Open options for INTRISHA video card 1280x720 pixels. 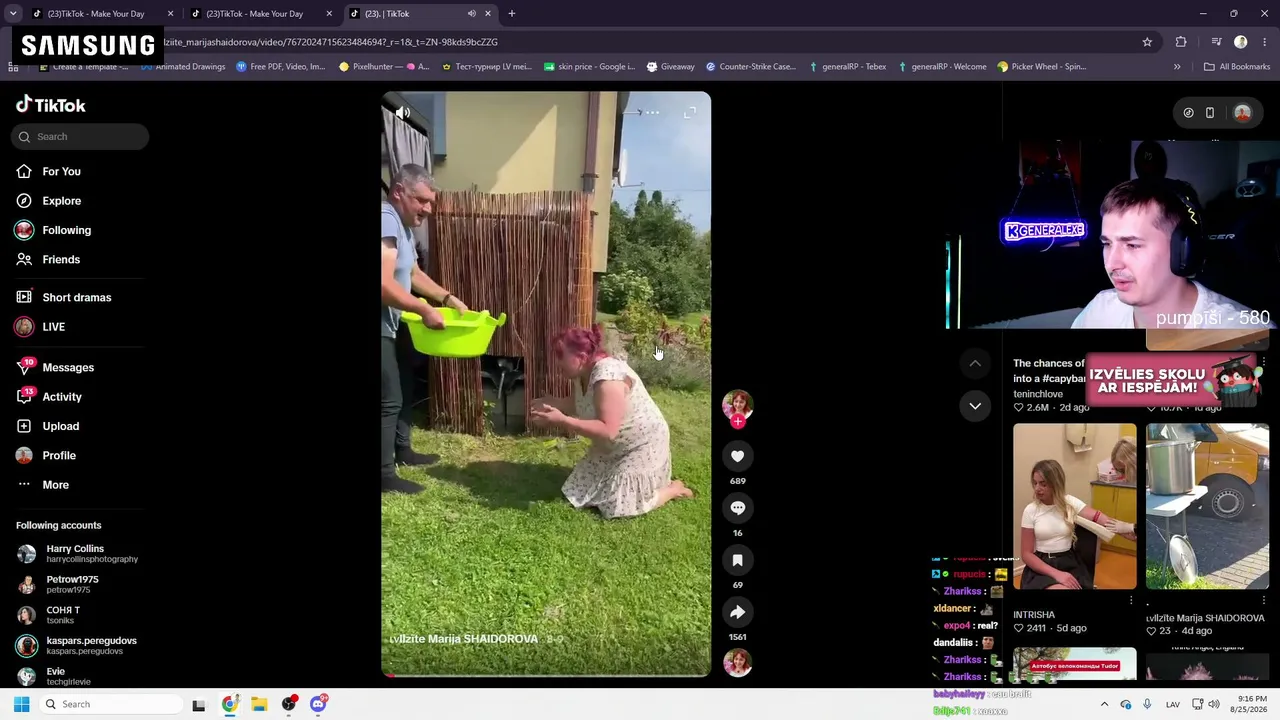coord(1131,601)
